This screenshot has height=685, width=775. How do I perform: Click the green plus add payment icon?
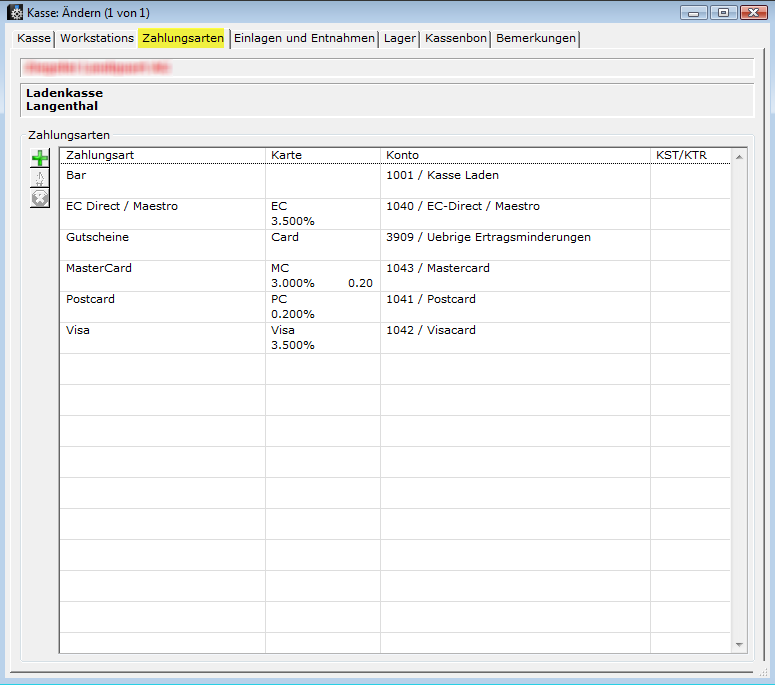click(40, 158)
